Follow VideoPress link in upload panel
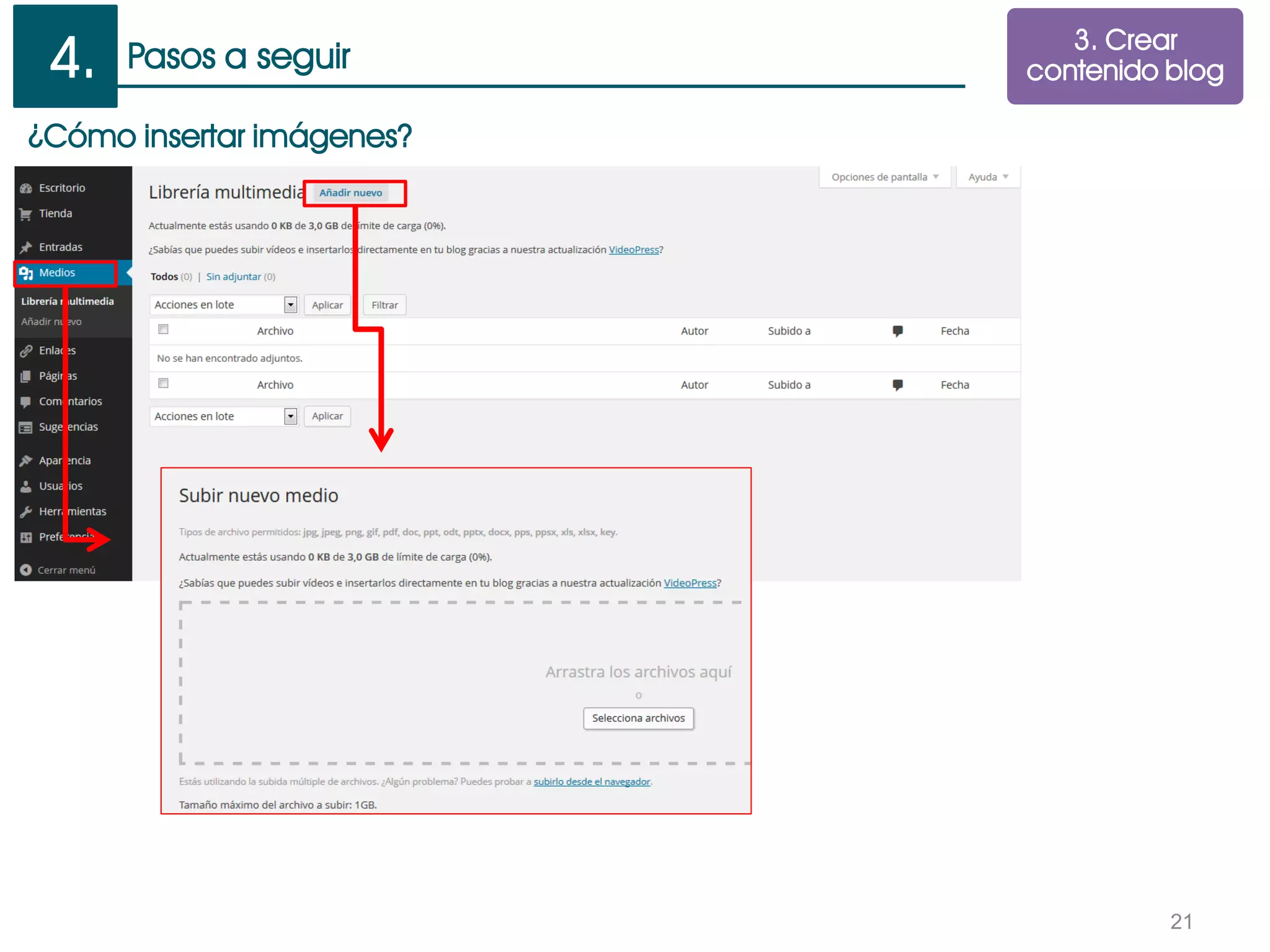Screen dimensions: 1270x952 point(690,583)
